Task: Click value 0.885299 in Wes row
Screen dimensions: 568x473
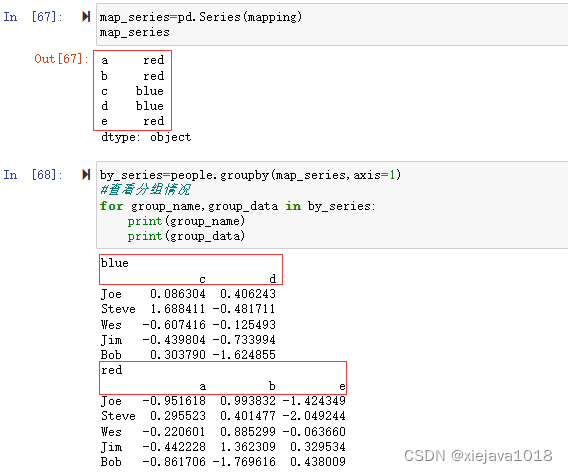Action: (x=248, y=432)
